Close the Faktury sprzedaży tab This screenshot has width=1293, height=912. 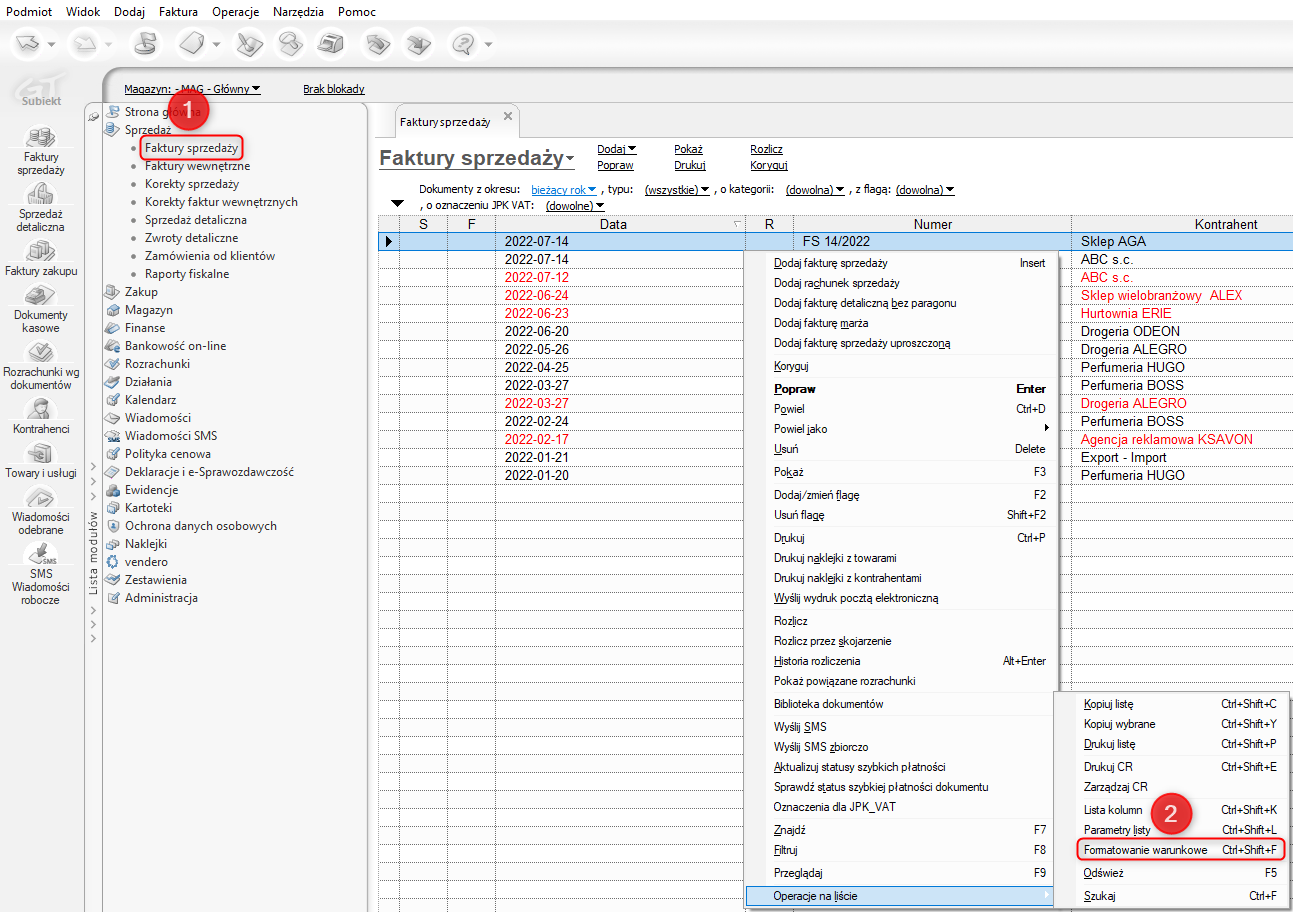pyautogui.click(x=507, y=117)
